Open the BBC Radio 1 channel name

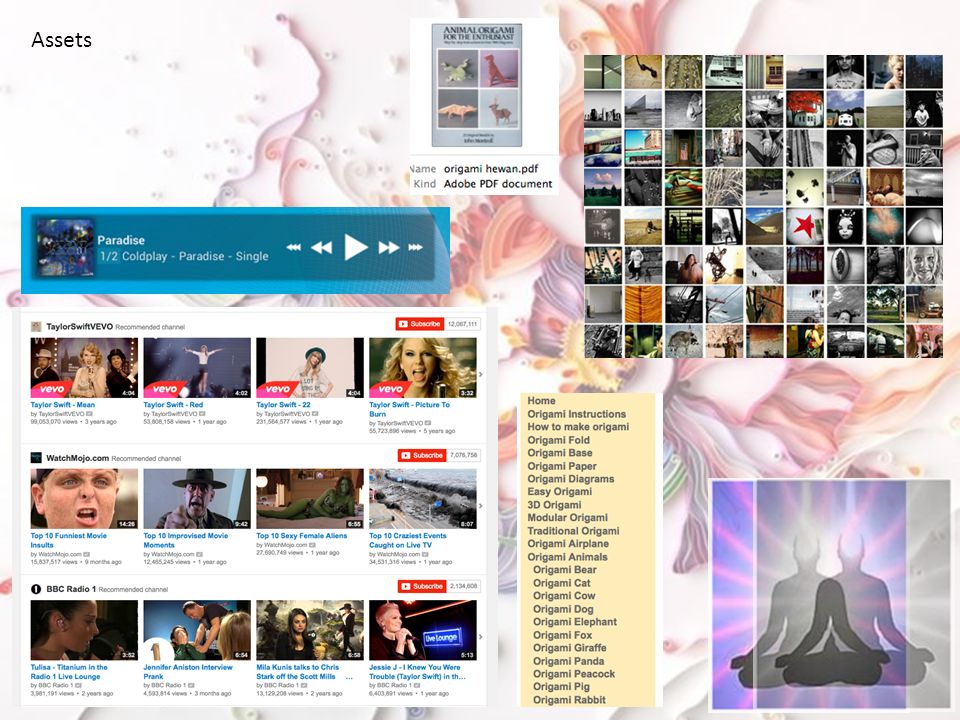71,588
